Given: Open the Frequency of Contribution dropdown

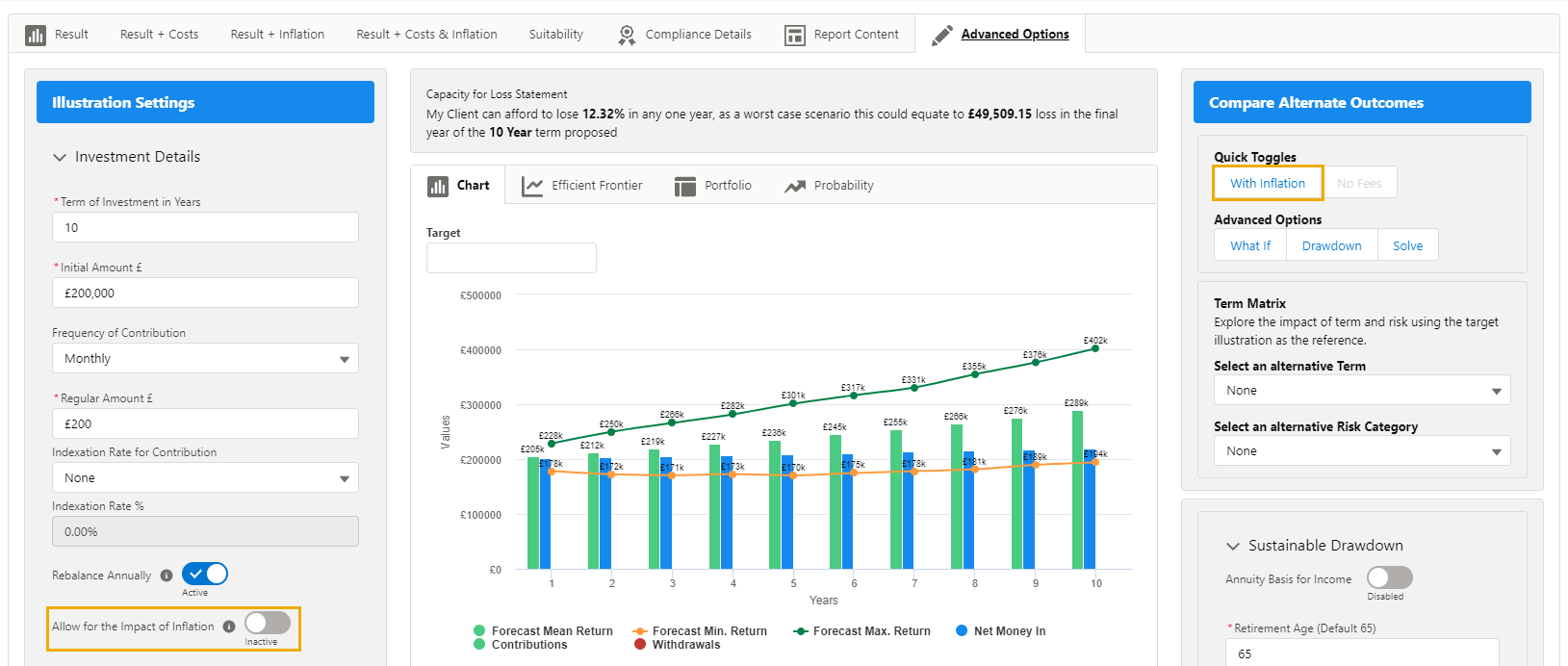Looking at the screenshot, I should click(205, 358).
